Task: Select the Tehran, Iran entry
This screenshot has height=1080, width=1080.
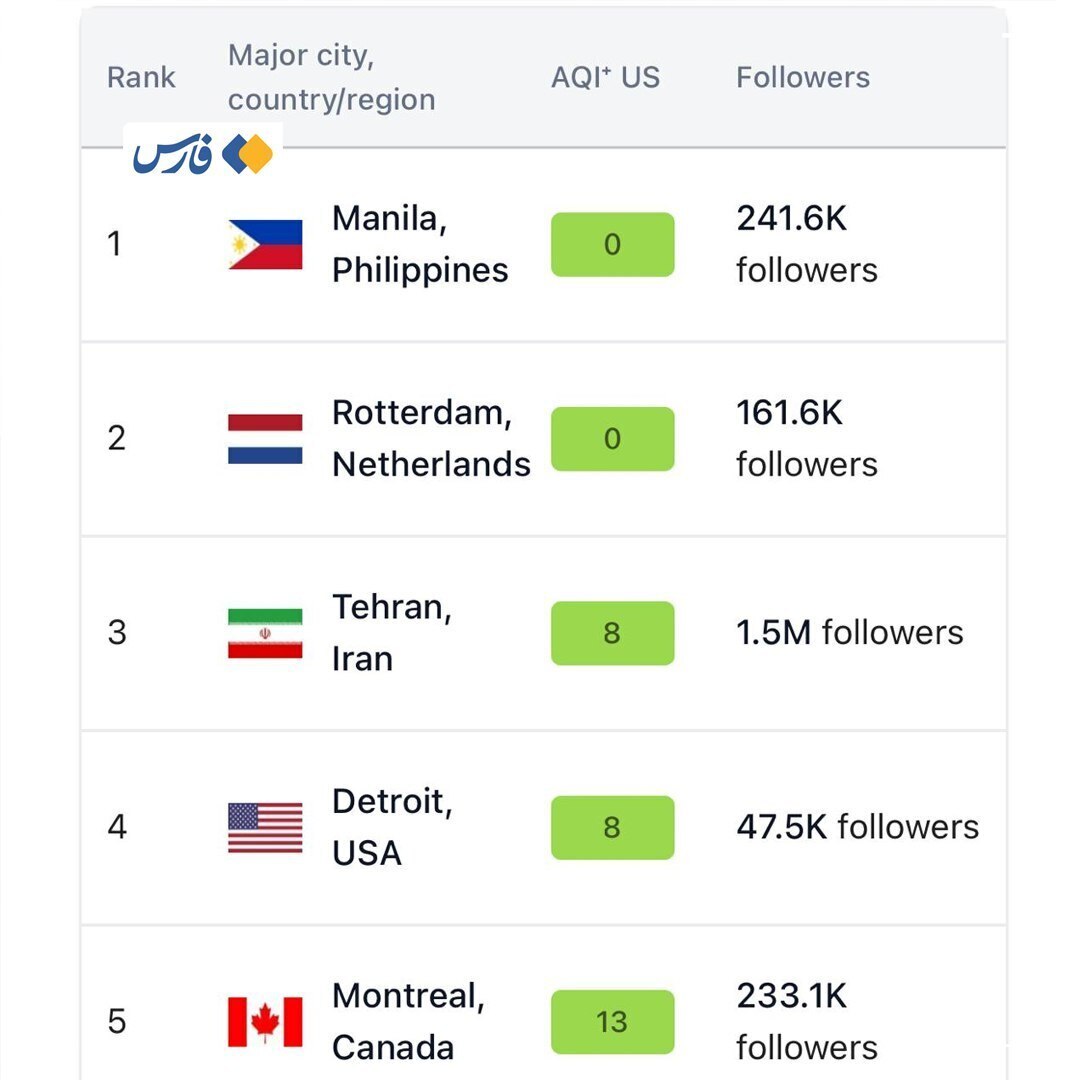Action: point(391,633)
